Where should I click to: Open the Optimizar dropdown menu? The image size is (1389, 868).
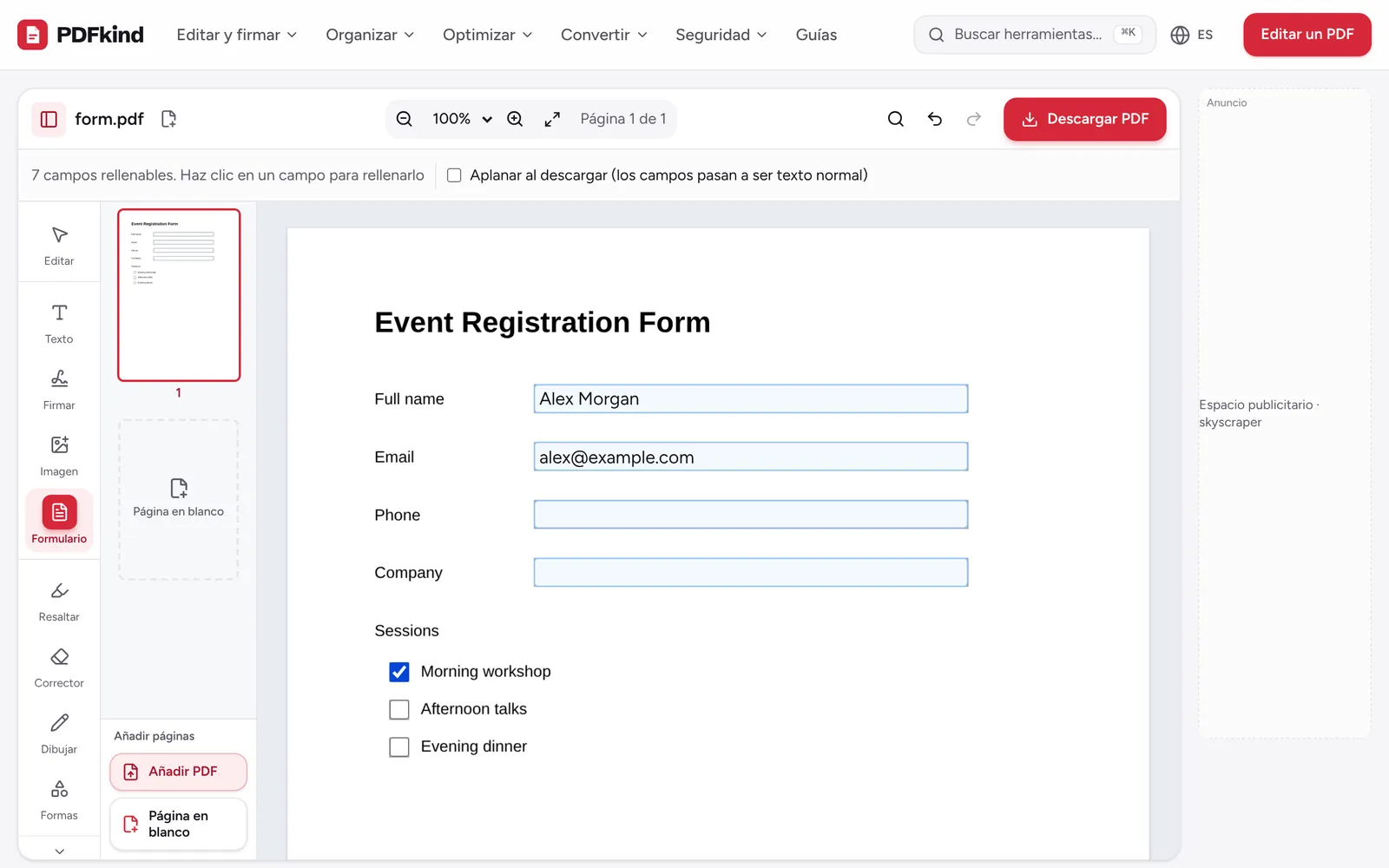(487, 35)
